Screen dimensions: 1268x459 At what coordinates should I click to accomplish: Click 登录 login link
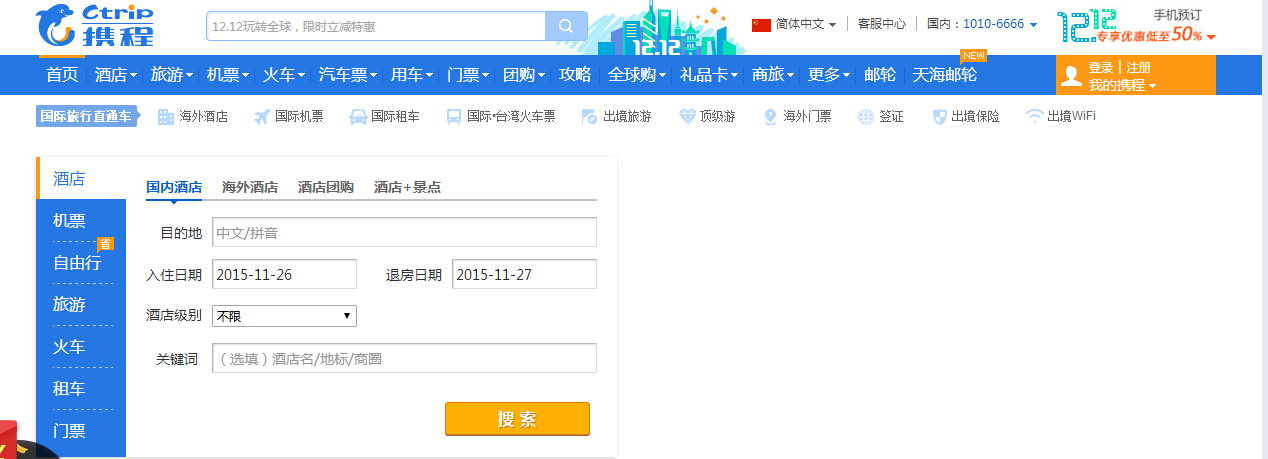[x=1100, y=68]
